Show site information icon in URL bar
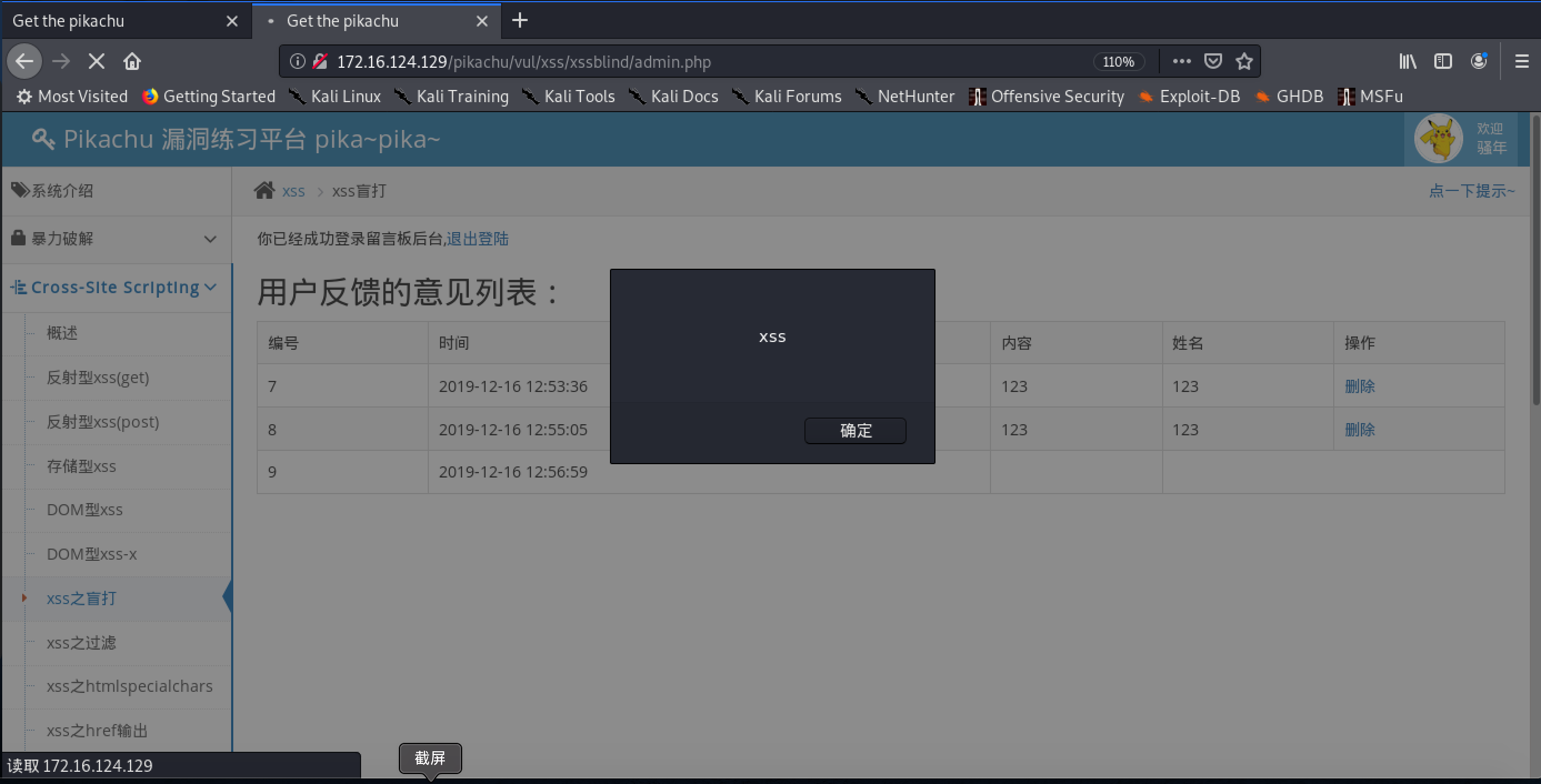 pyautogui.click(x=297, y=62)
